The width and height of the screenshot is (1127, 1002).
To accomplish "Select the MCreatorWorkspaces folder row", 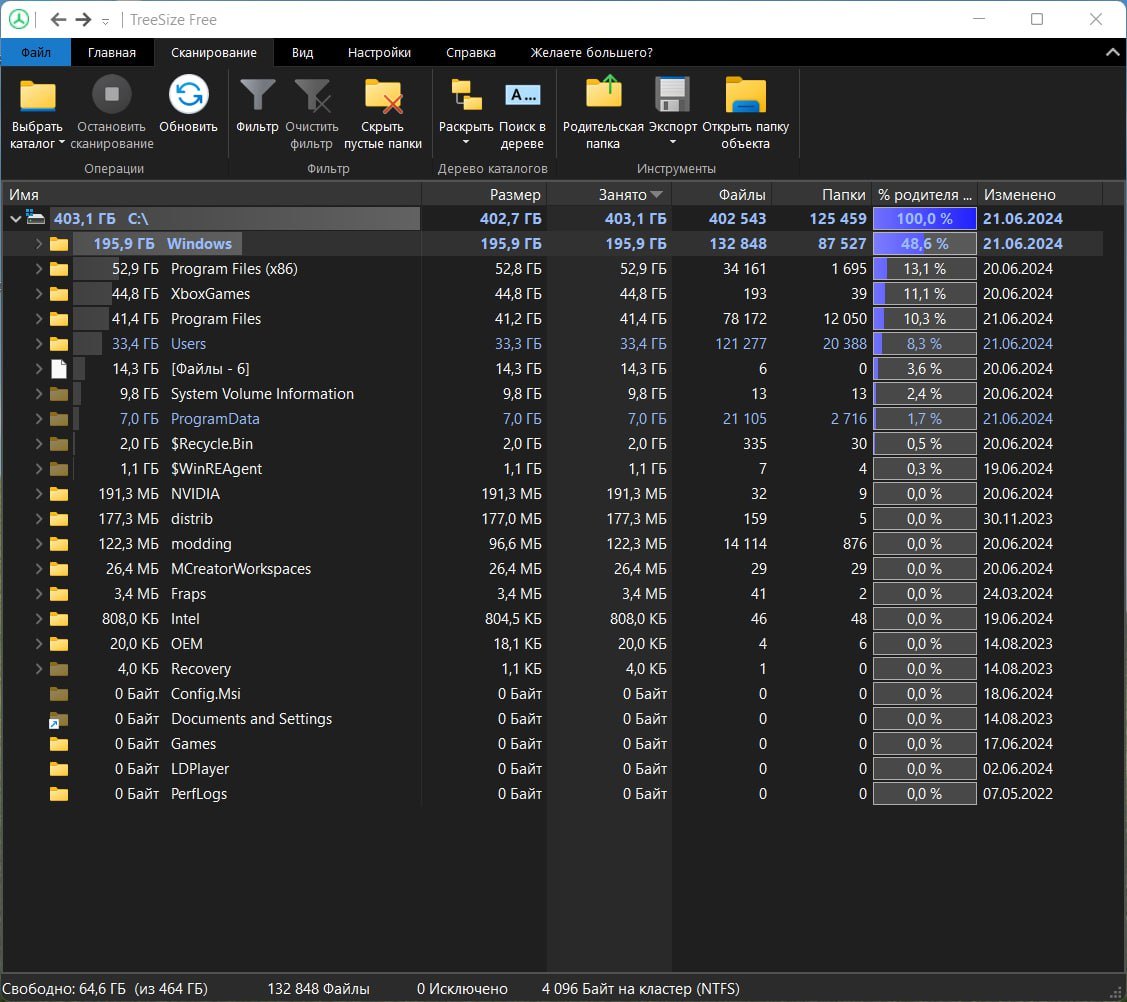I will (x=552, y=569).
